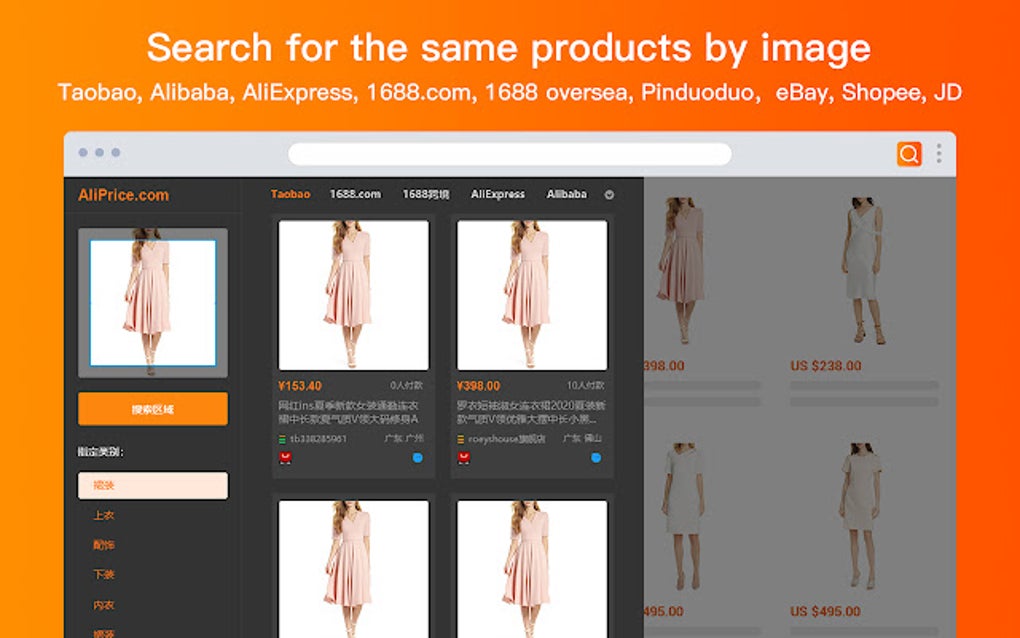Open the product titled 网红ins夏季新款 listing

pyautogui.click(x=350, y=409)
